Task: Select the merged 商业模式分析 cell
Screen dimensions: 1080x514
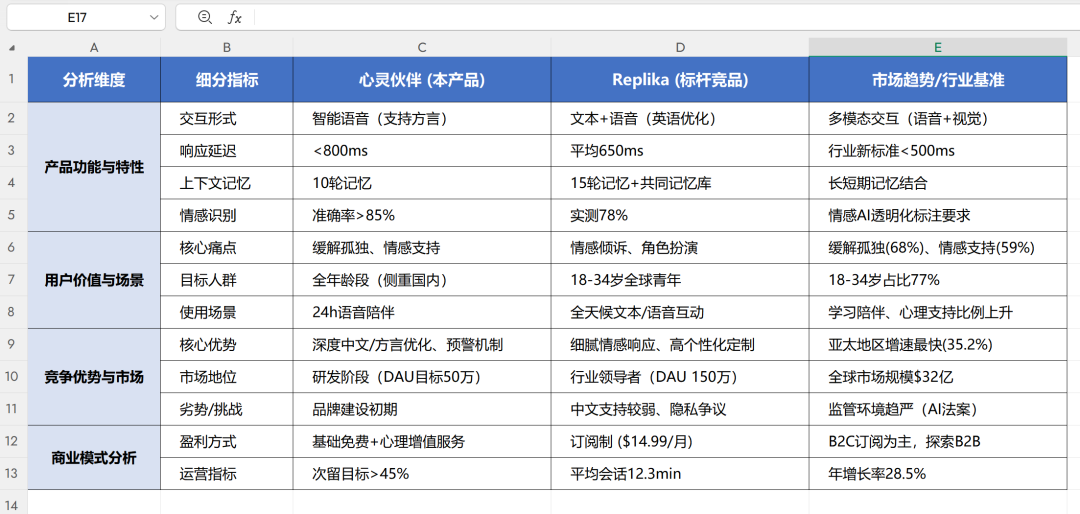Action: pos(94,458)
